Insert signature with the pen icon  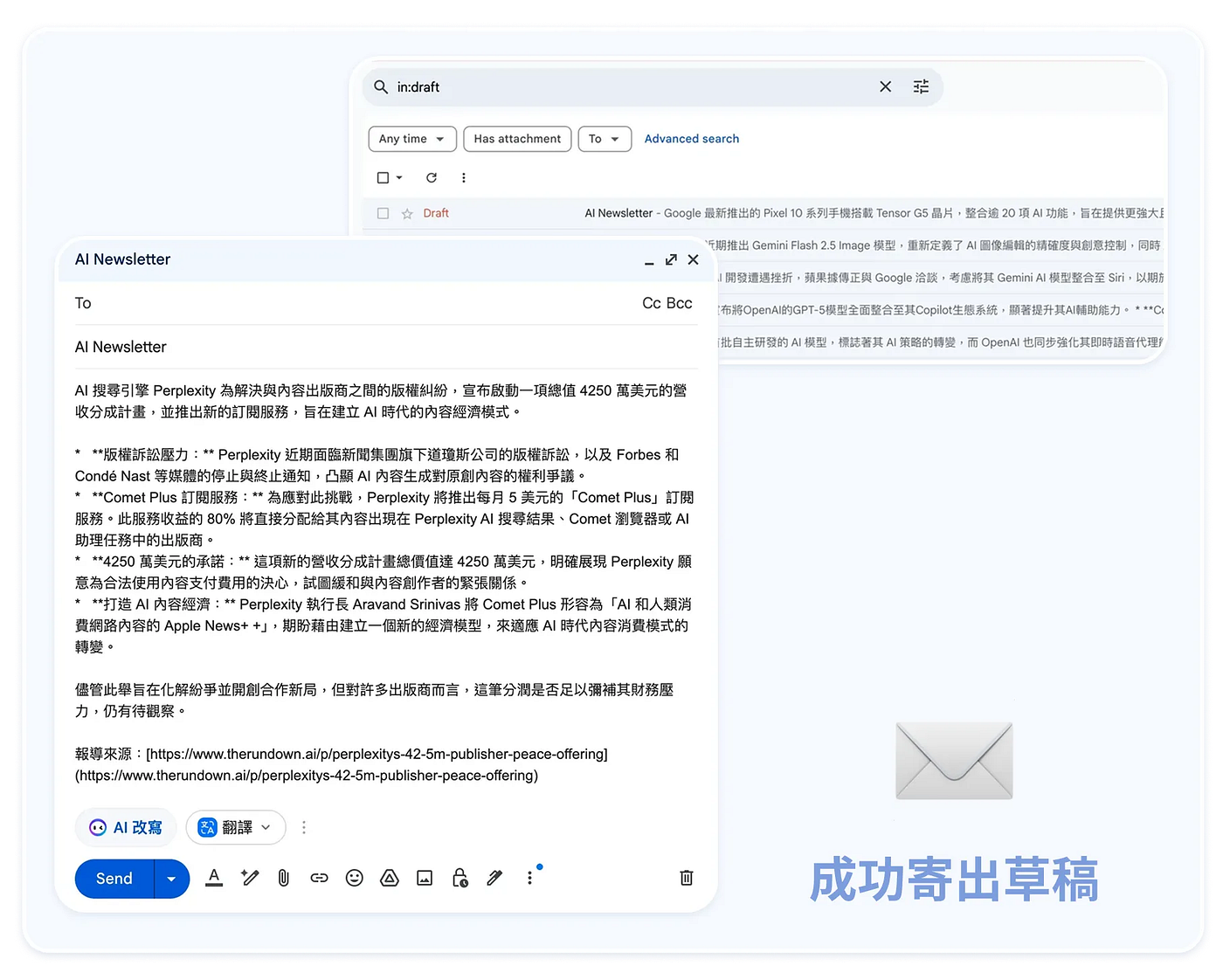[x=494, y=878]
